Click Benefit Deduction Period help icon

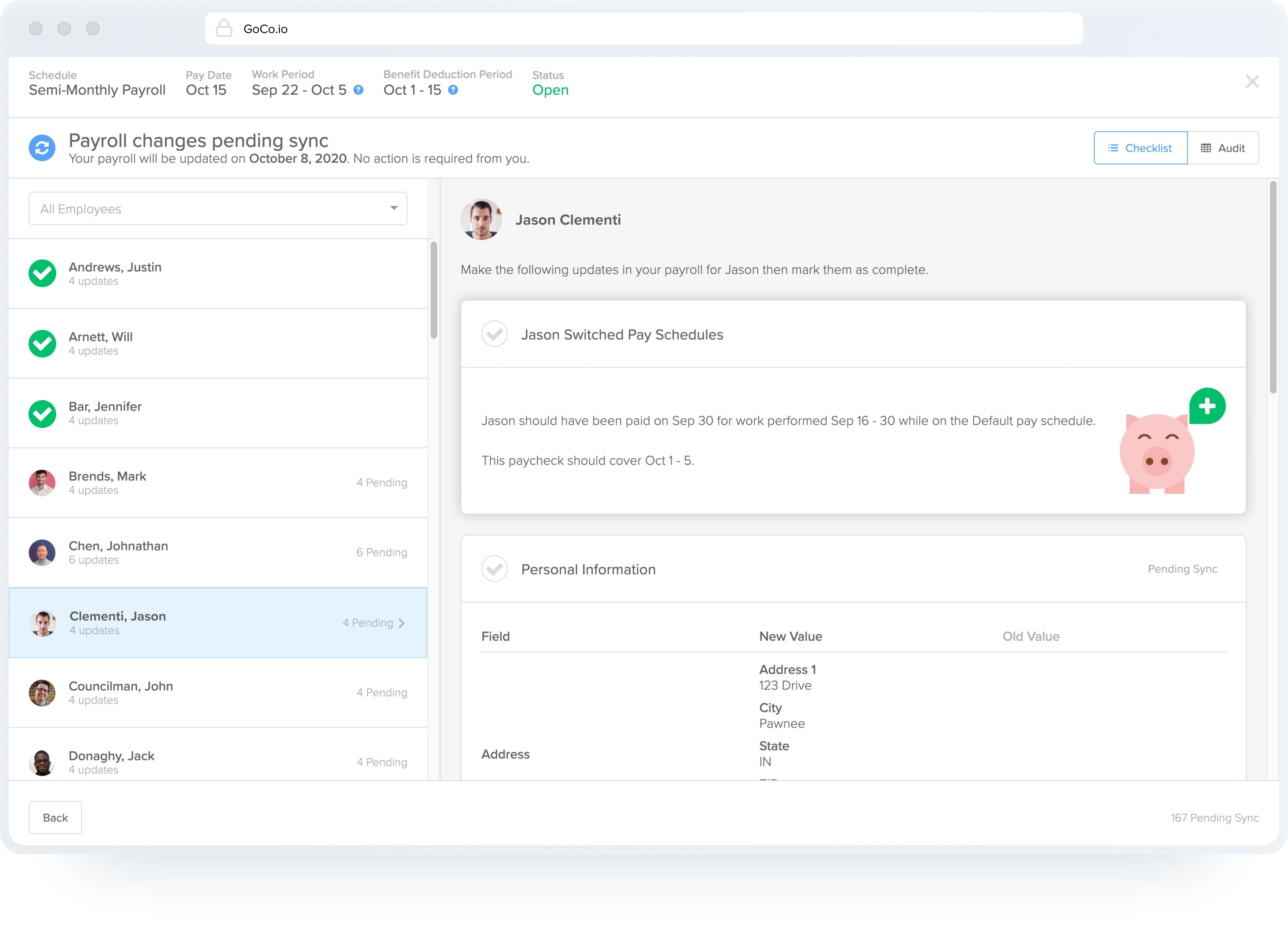(x=453, y=90)
